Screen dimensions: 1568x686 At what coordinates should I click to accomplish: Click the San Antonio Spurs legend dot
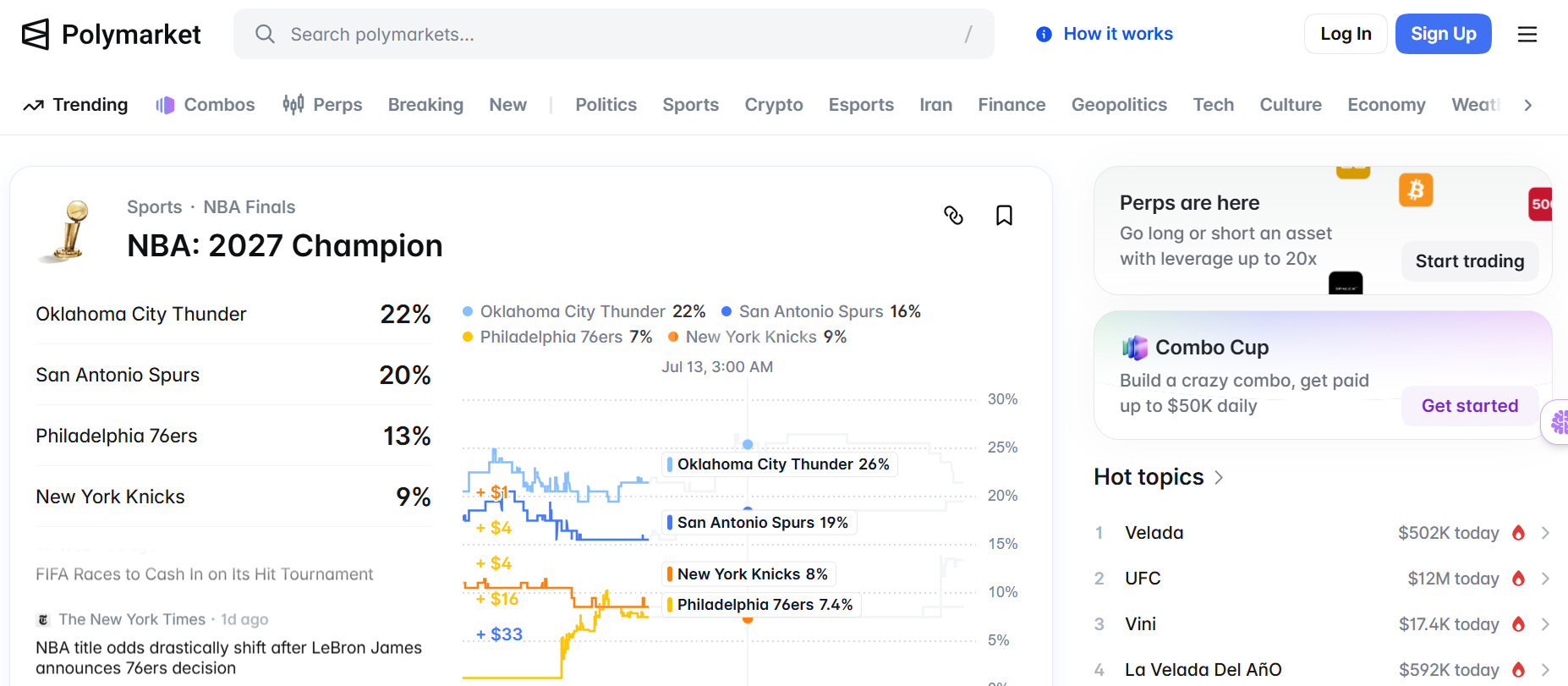click(x=726, y=312)
